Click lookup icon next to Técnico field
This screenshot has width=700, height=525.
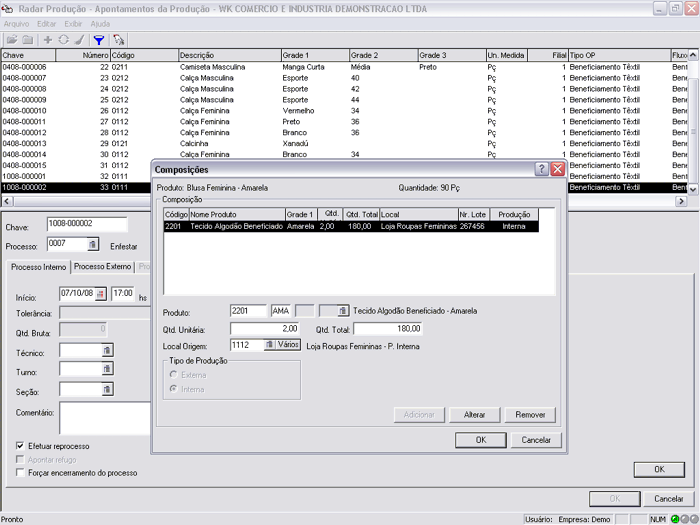coord(106,350)
